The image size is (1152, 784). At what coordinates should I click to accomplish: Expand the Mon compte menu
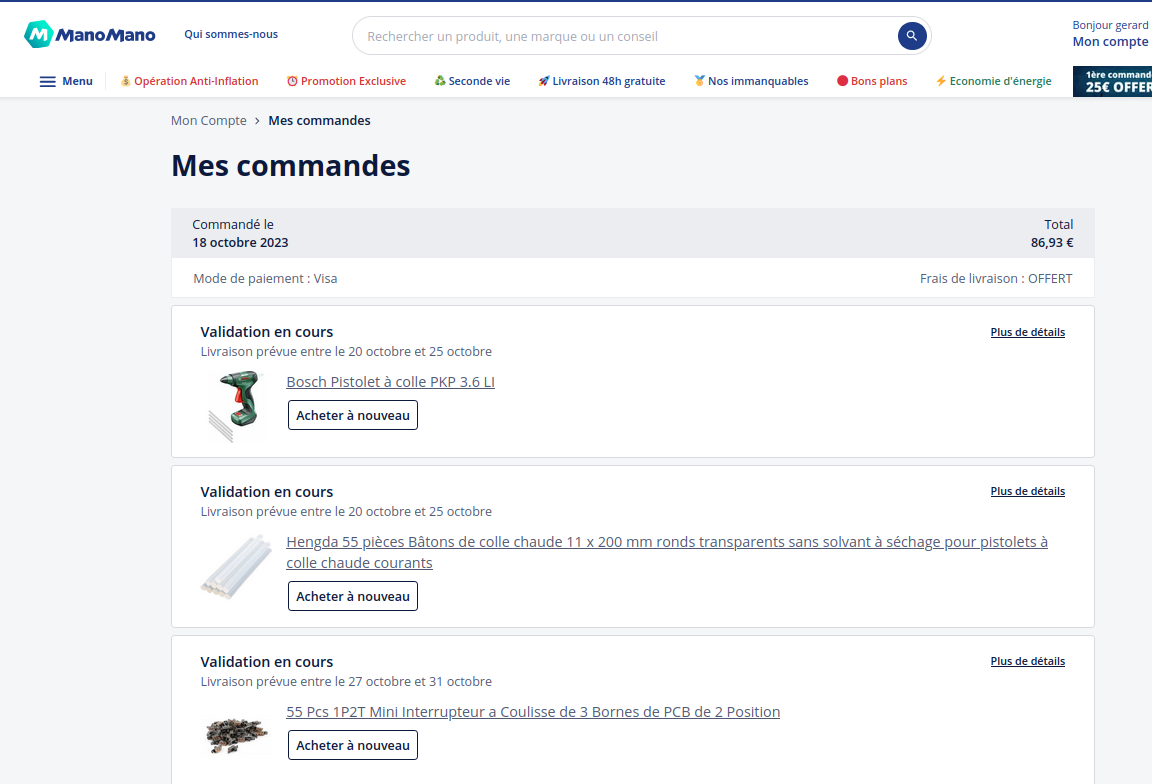tap(1110, 42)
